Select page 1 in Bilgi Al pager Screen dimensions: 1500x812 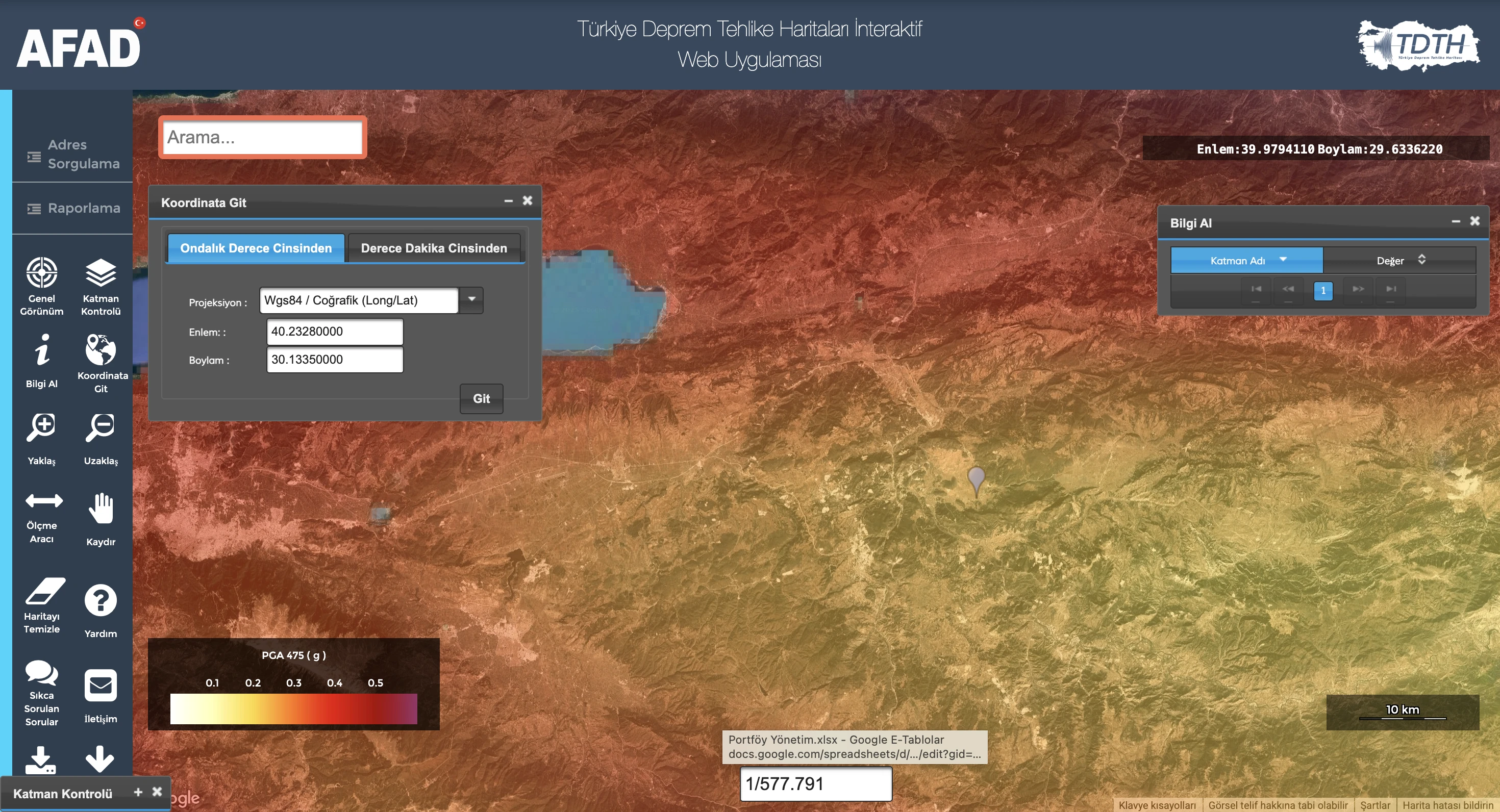(x=1323, y=290)
